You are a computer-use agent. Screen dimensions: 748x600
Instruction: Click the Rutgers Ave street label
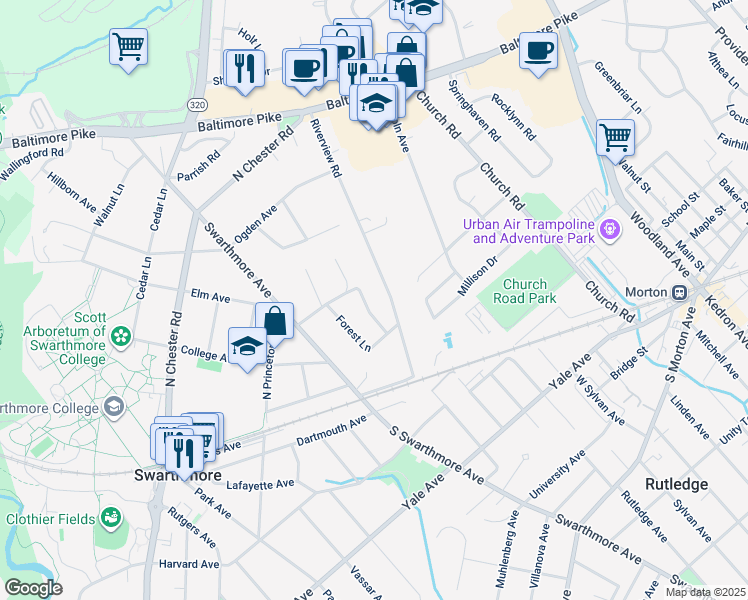click(192, 528)
